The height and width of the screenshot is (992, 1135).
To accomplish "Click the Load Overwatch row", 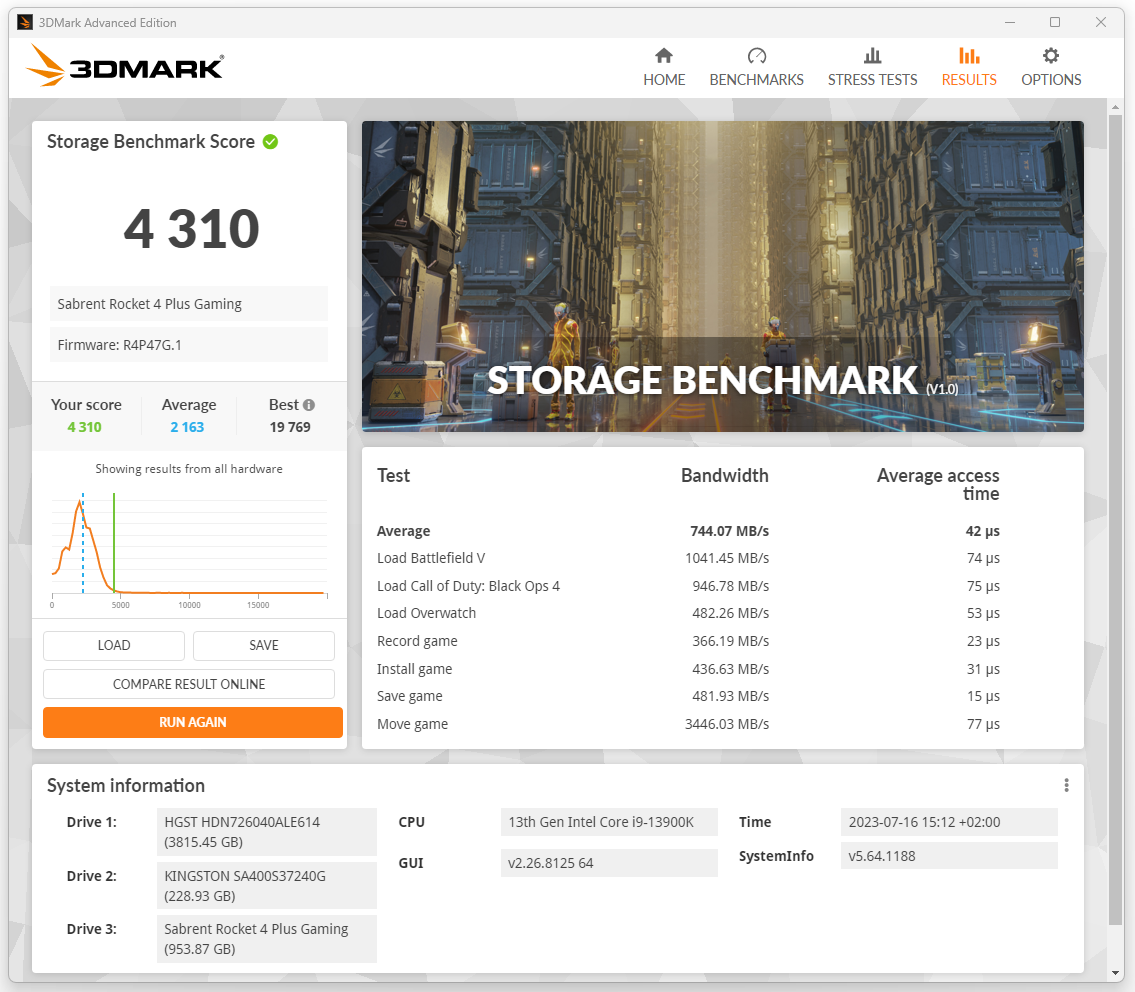I will pos(688,613).
